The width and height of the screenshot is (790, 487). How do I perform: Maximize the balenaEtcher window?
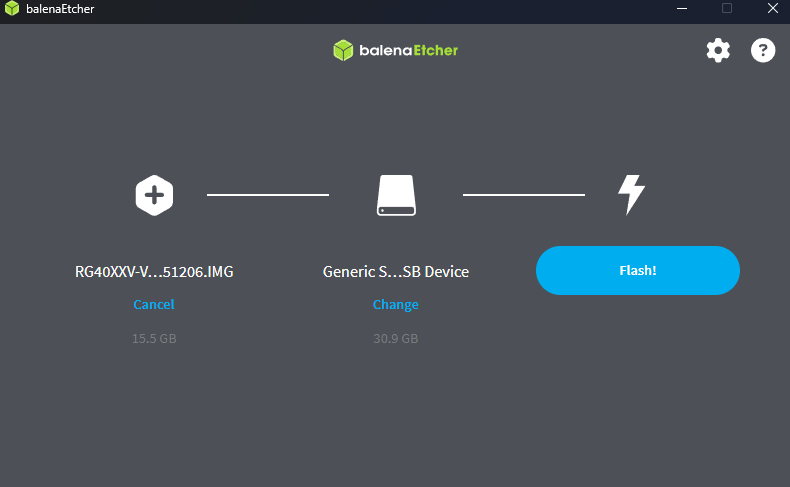(x=727, y=9)
